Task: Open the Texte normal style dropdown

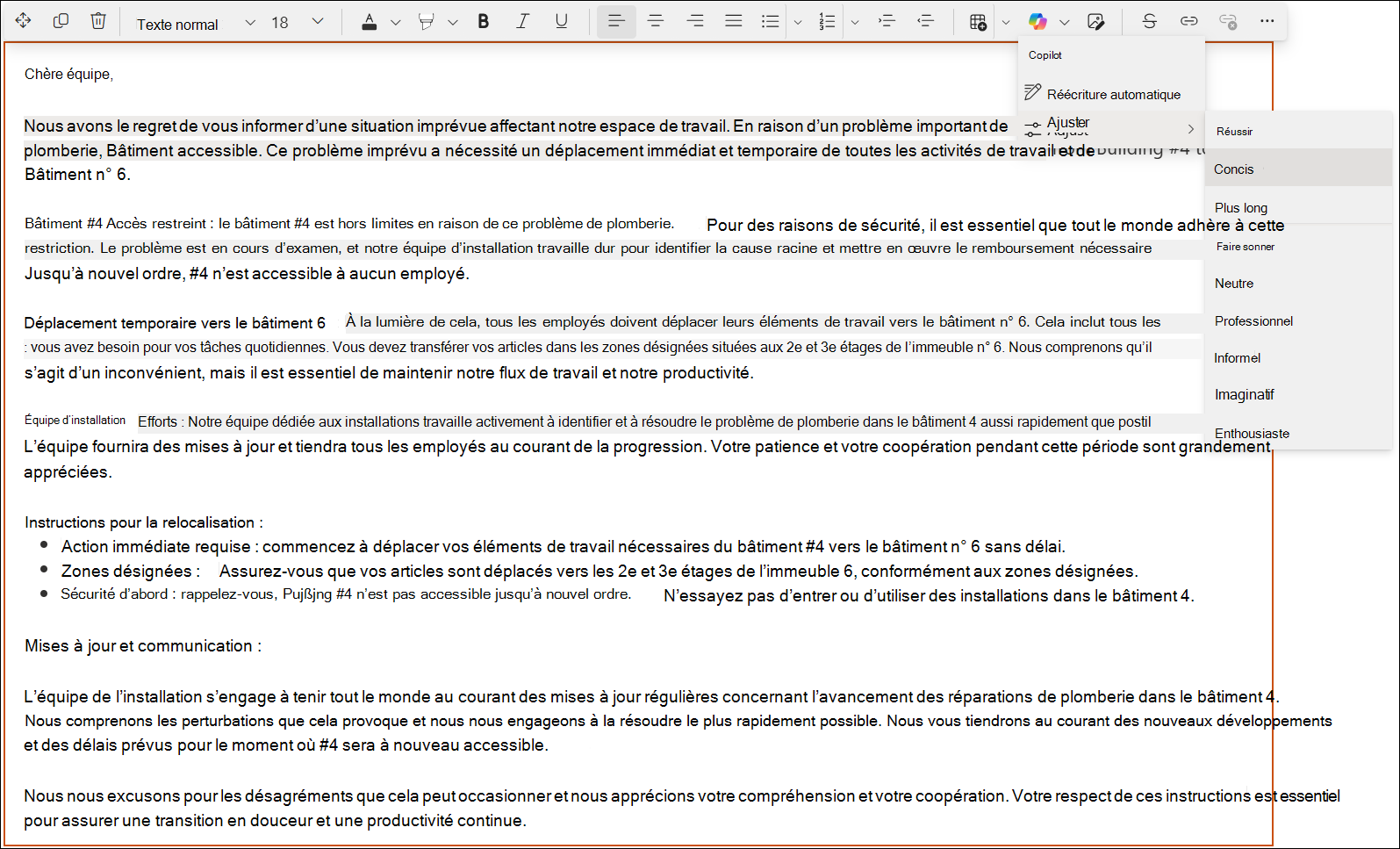Action: coord(195,23)
